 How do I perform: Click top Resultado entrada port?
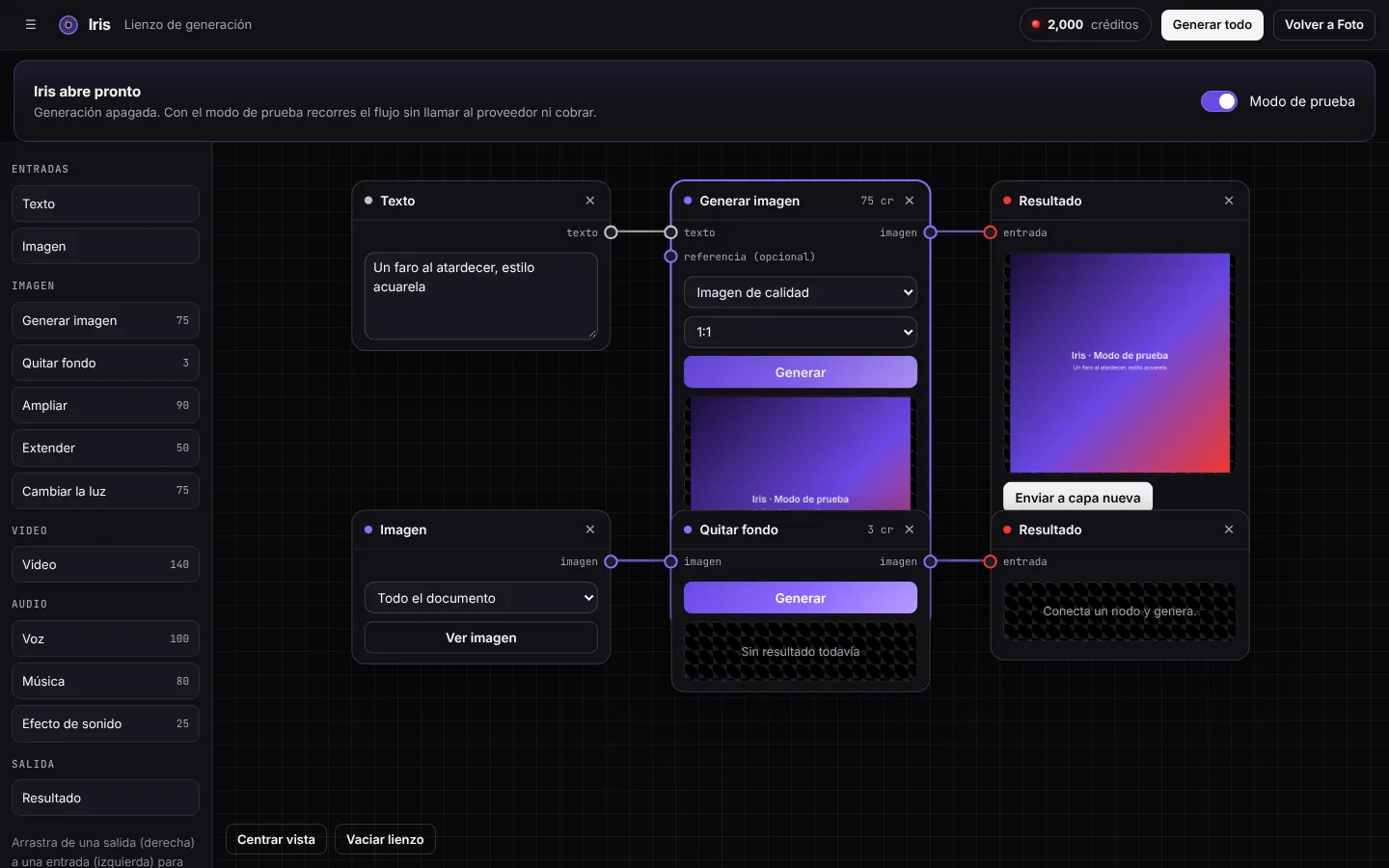990,232
